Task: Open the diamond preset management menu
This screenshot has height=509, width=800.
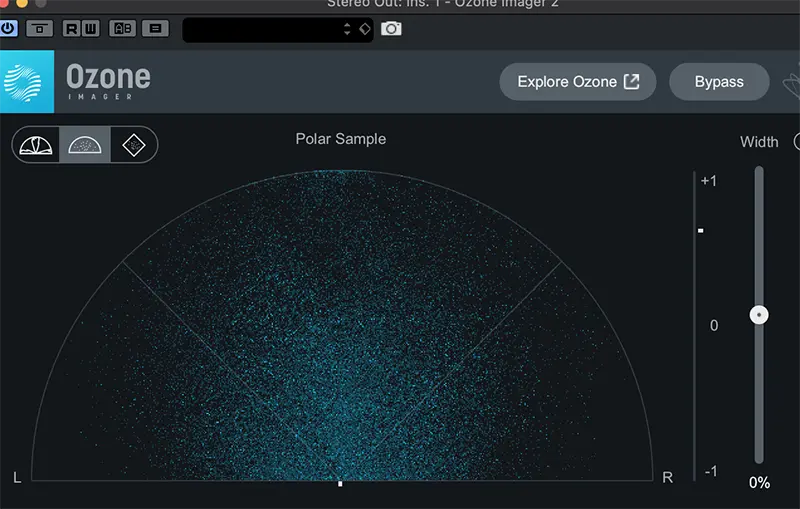Action: click(x=364, y=29)
